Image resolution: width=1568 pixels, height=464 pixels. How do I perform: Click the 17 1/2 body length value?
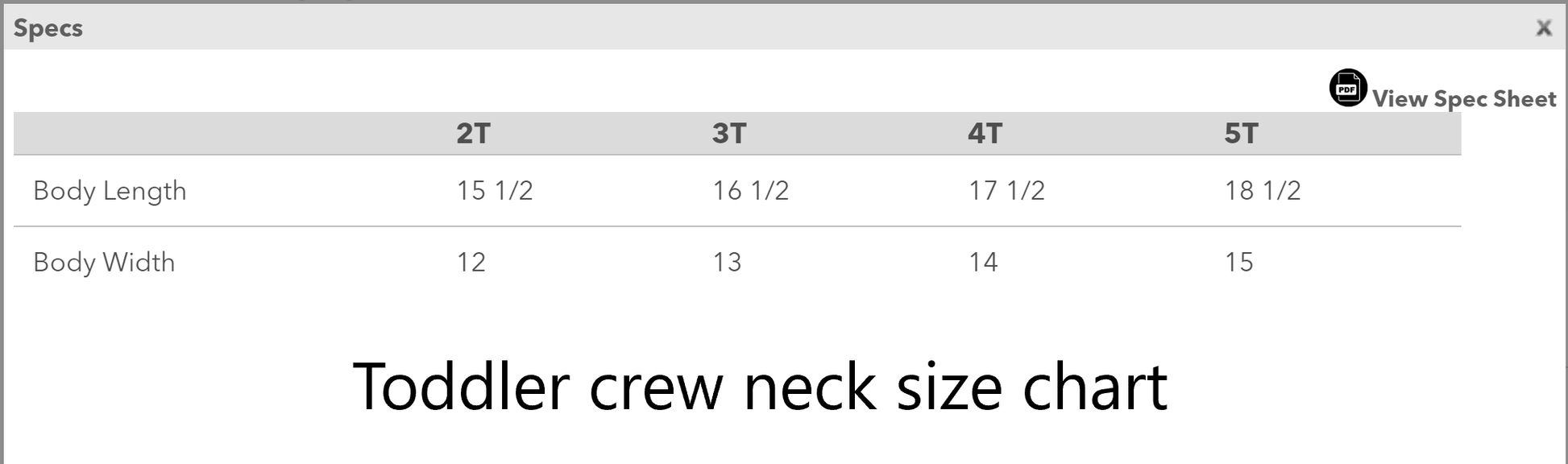coord(1006,191)
